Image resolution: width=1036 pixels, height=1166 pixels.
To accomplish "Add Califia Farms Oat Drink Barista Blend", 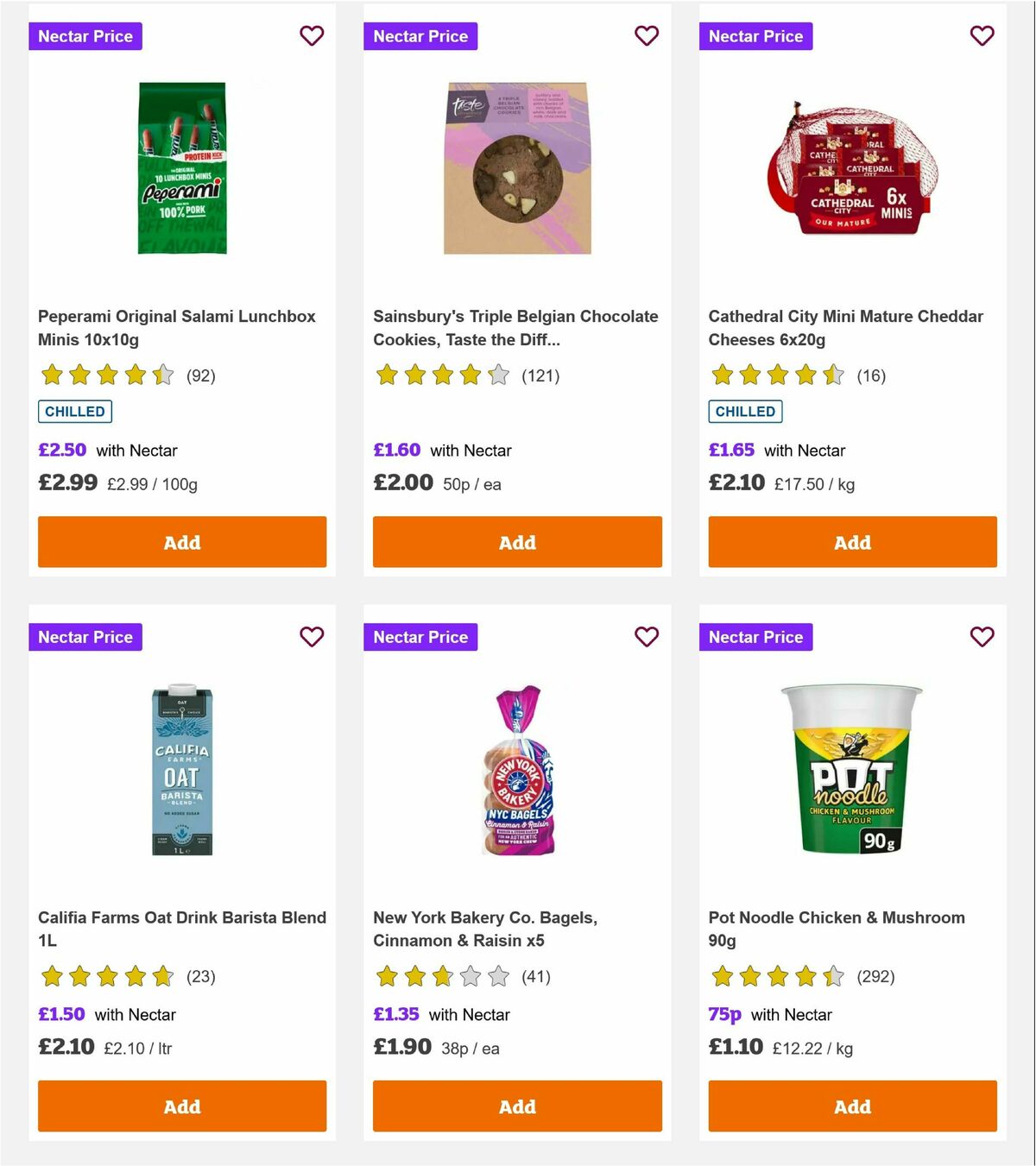I will pos(181,1106).
